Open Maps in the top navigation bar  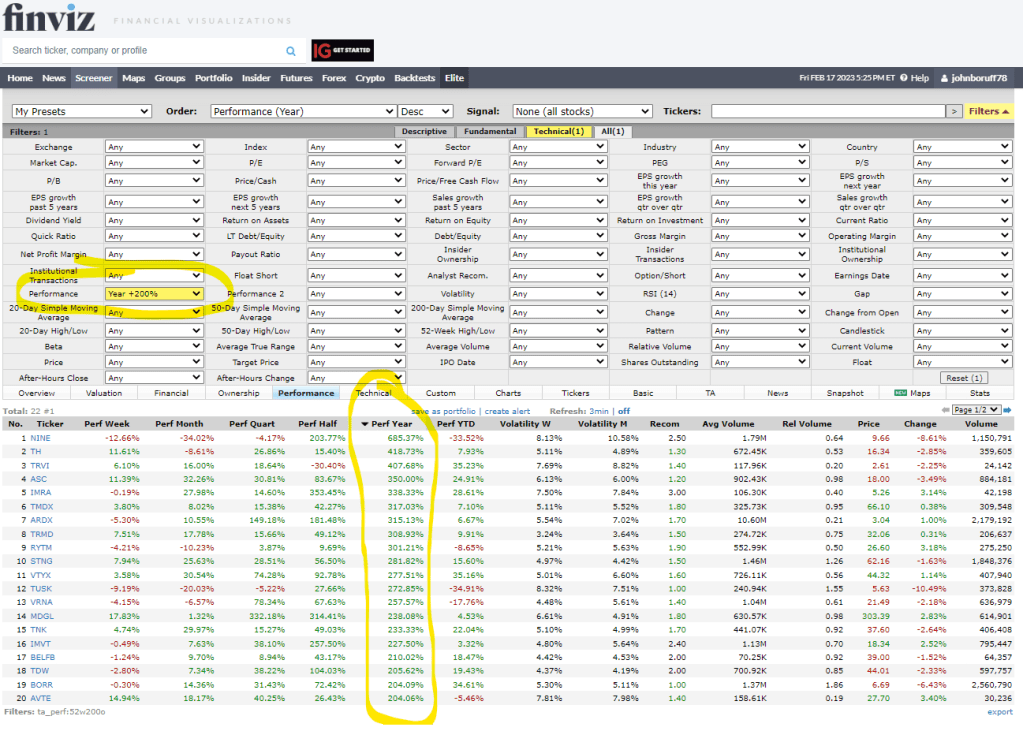134,78
